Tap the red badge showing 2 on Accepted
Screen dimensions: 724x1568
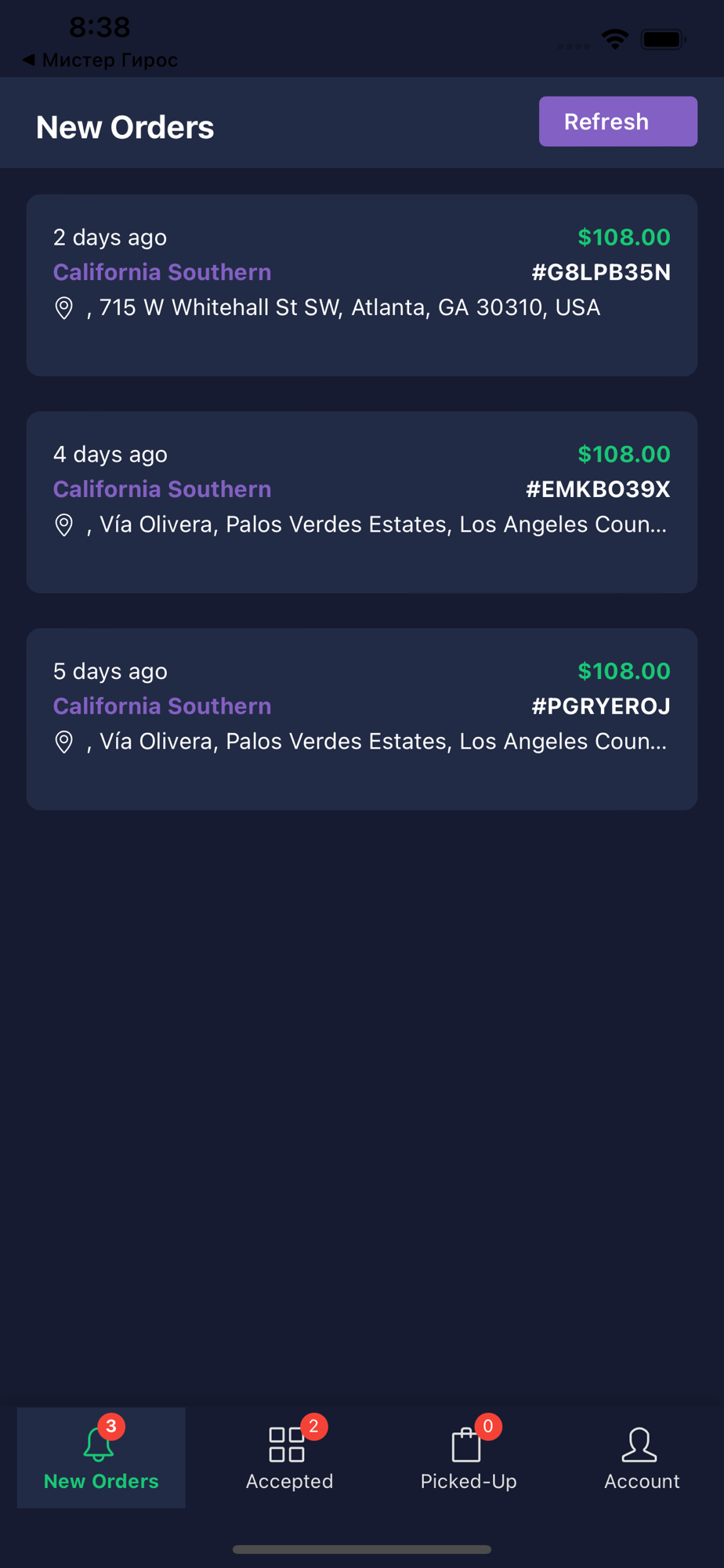point(313,1426)
